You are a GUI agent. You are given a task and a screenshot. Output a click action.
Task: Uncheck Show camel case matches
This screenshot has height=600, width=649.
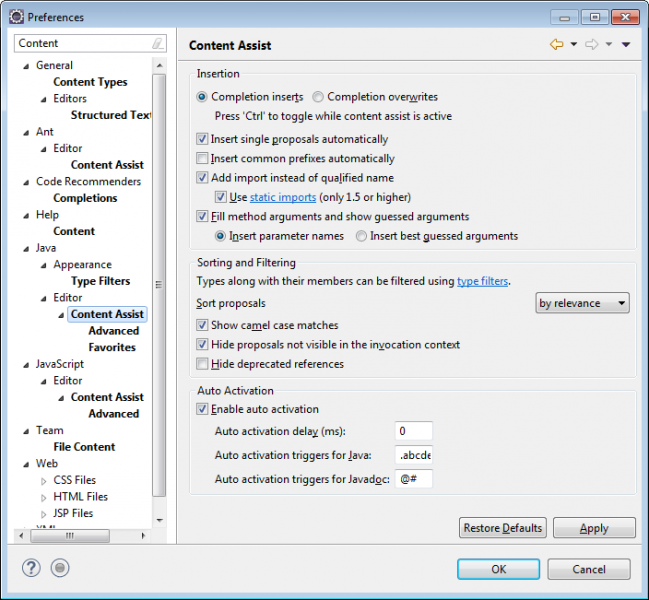tap(203, 325)
